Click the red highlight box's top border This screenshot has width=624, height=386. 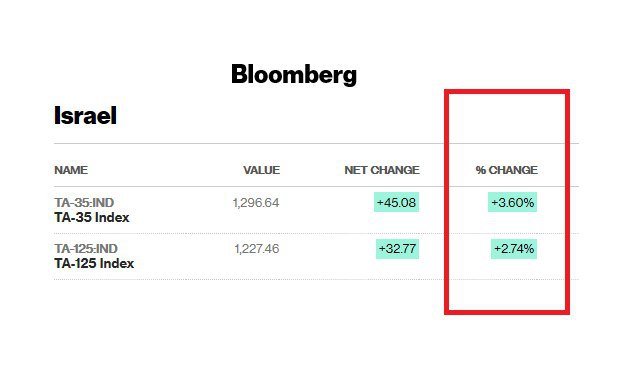click(x=507, y=92)
